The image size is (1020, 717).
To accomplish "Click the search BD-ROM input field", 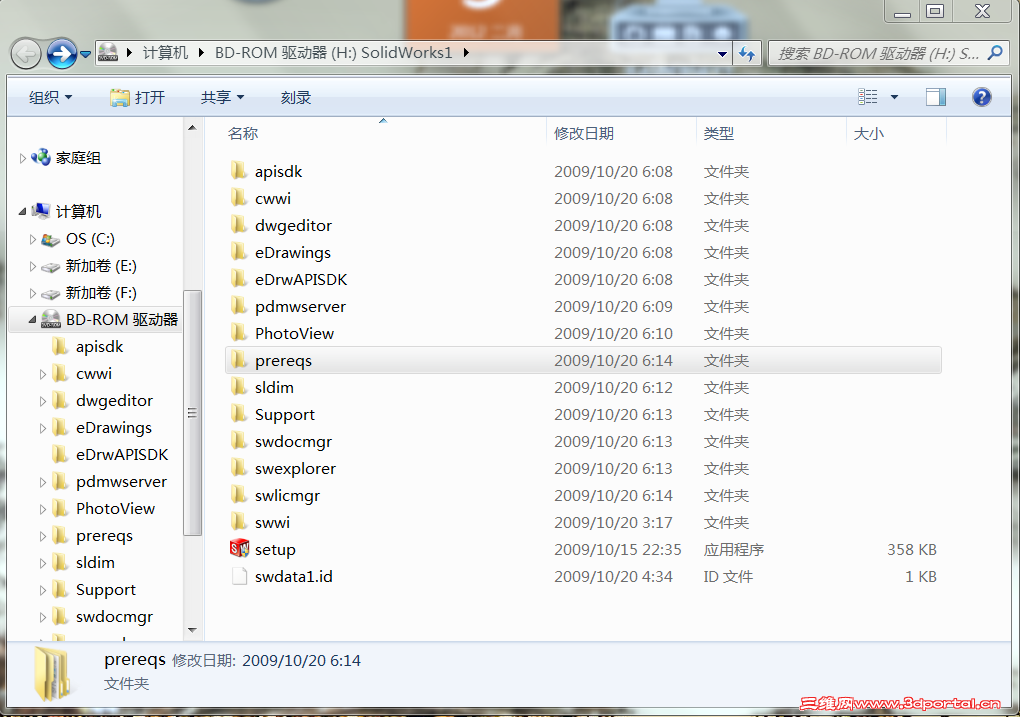I will pyautogui.click(x=878, y=53).
